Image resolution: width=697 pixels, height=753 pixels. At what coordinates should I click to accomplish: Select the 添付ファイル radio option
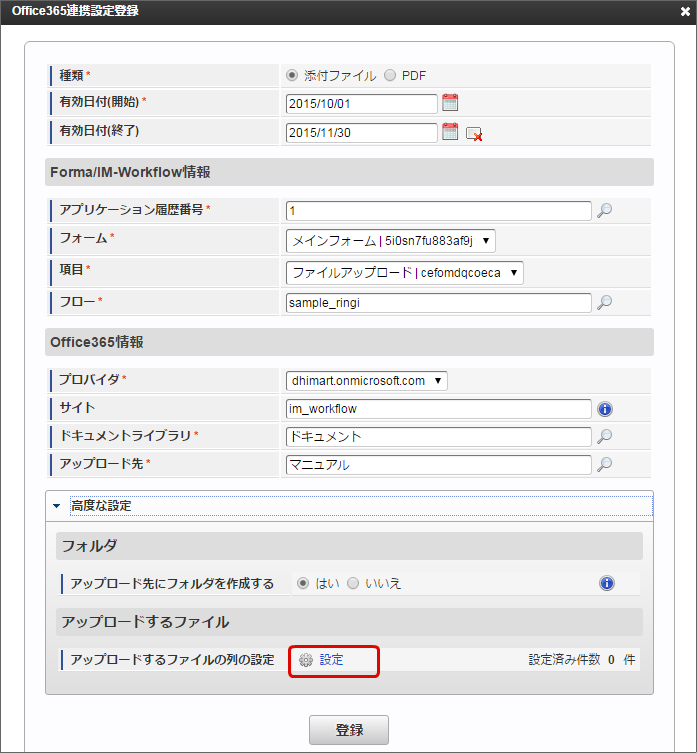coord(292,75)
